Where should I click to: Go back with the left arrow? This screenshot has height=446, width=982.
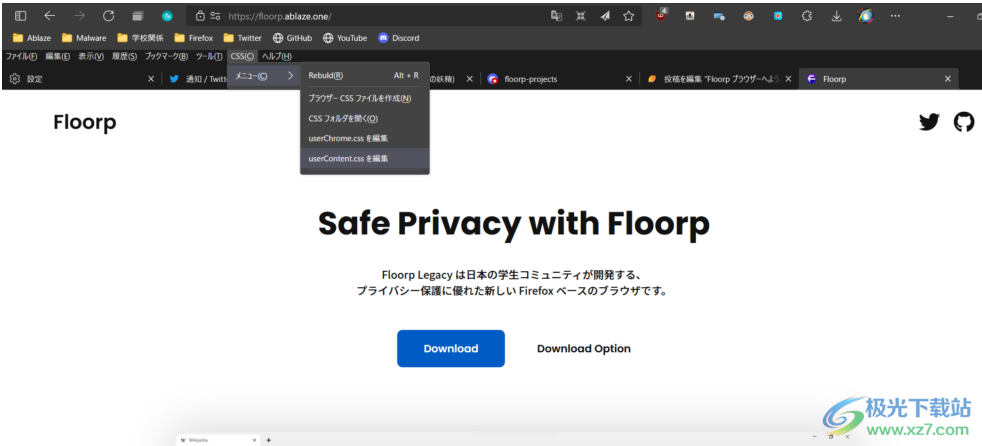click(x=49, y=16)
